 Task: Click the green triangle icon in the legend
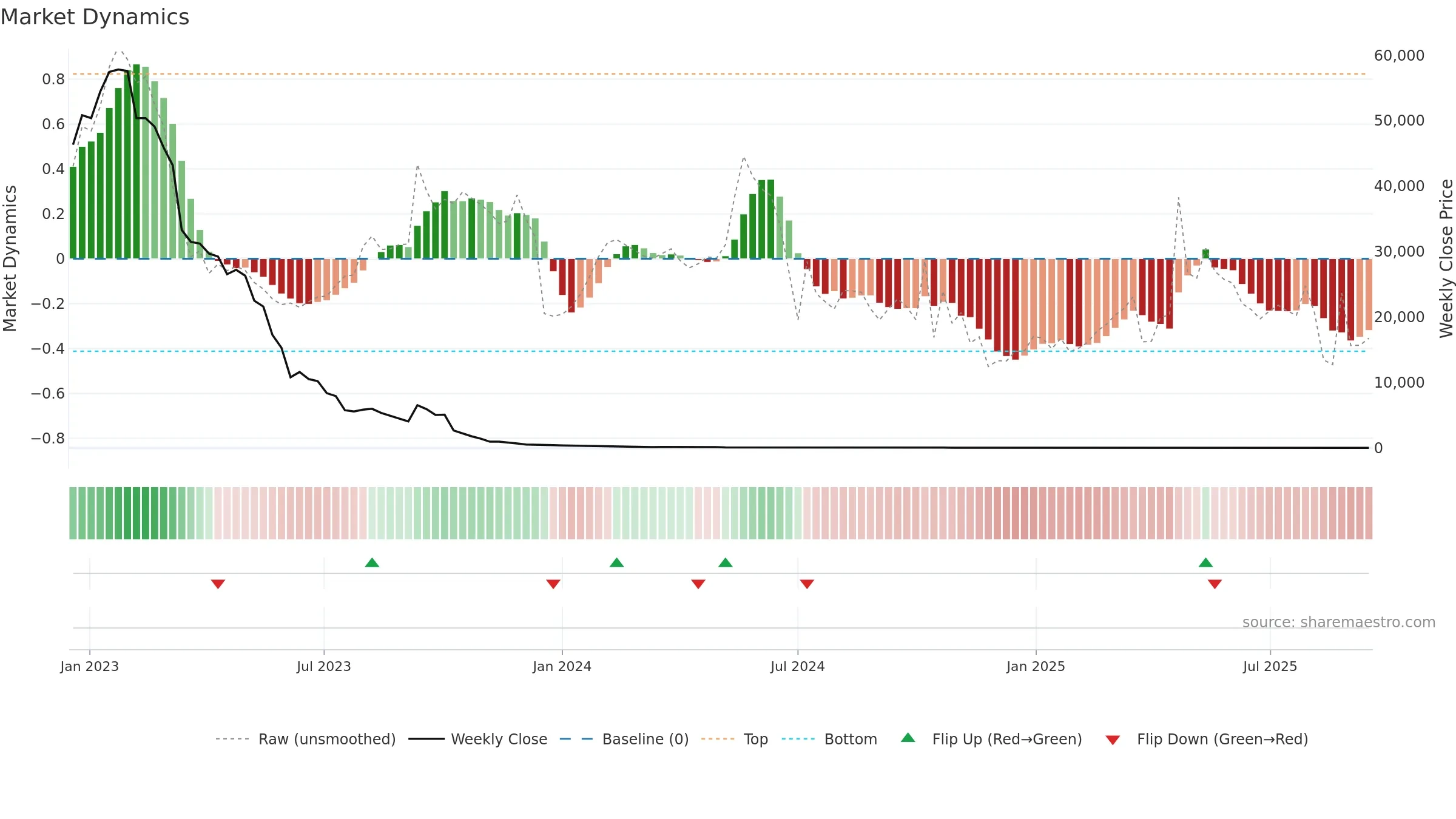tap(908, 738)
